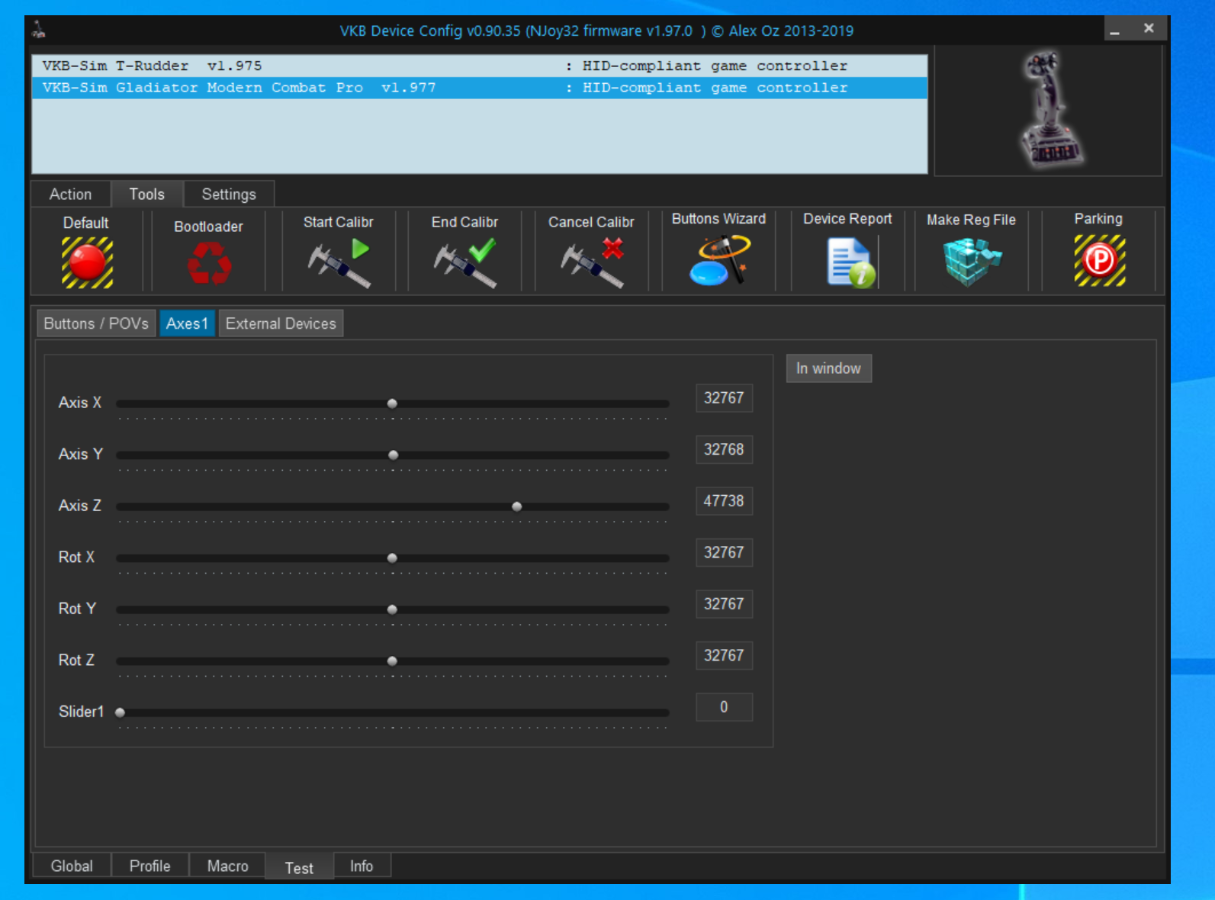1215x900 pixels.
Task: Open the Profile bottom tab
Action: [x=150, y=866]
